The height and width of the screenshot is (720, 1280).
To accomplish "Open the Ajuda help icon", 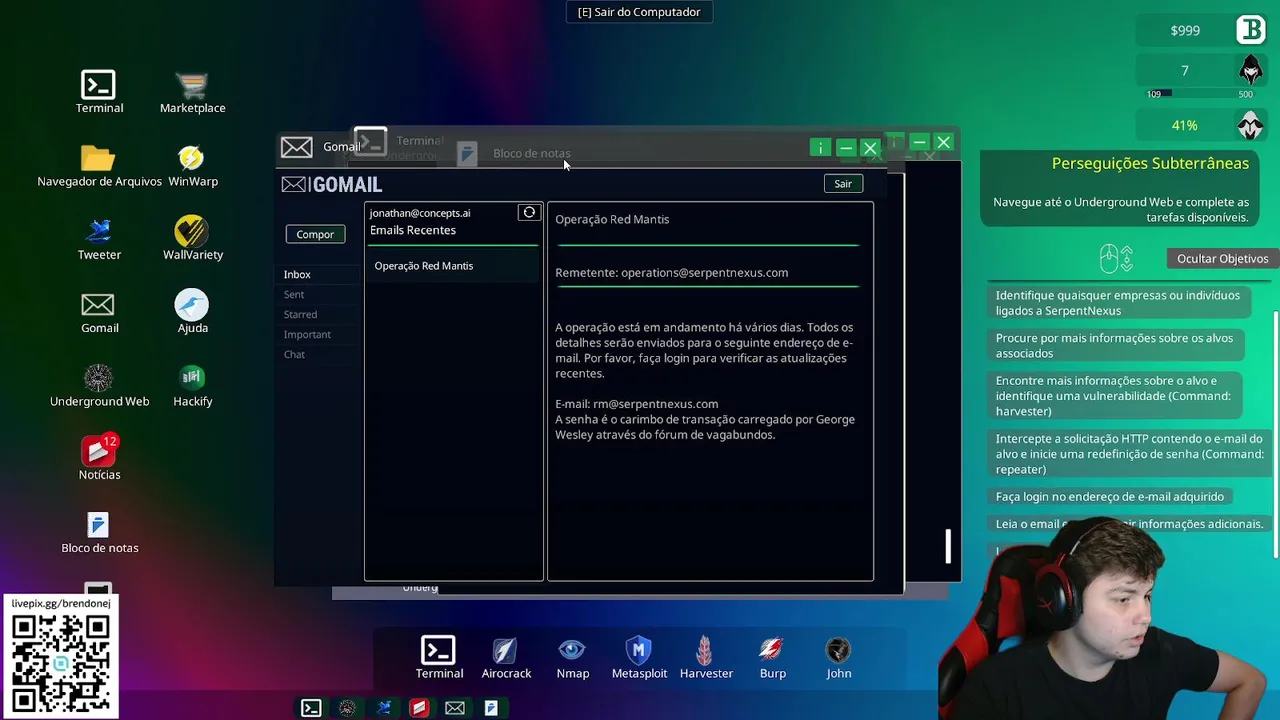I will (x=192, y=312).
